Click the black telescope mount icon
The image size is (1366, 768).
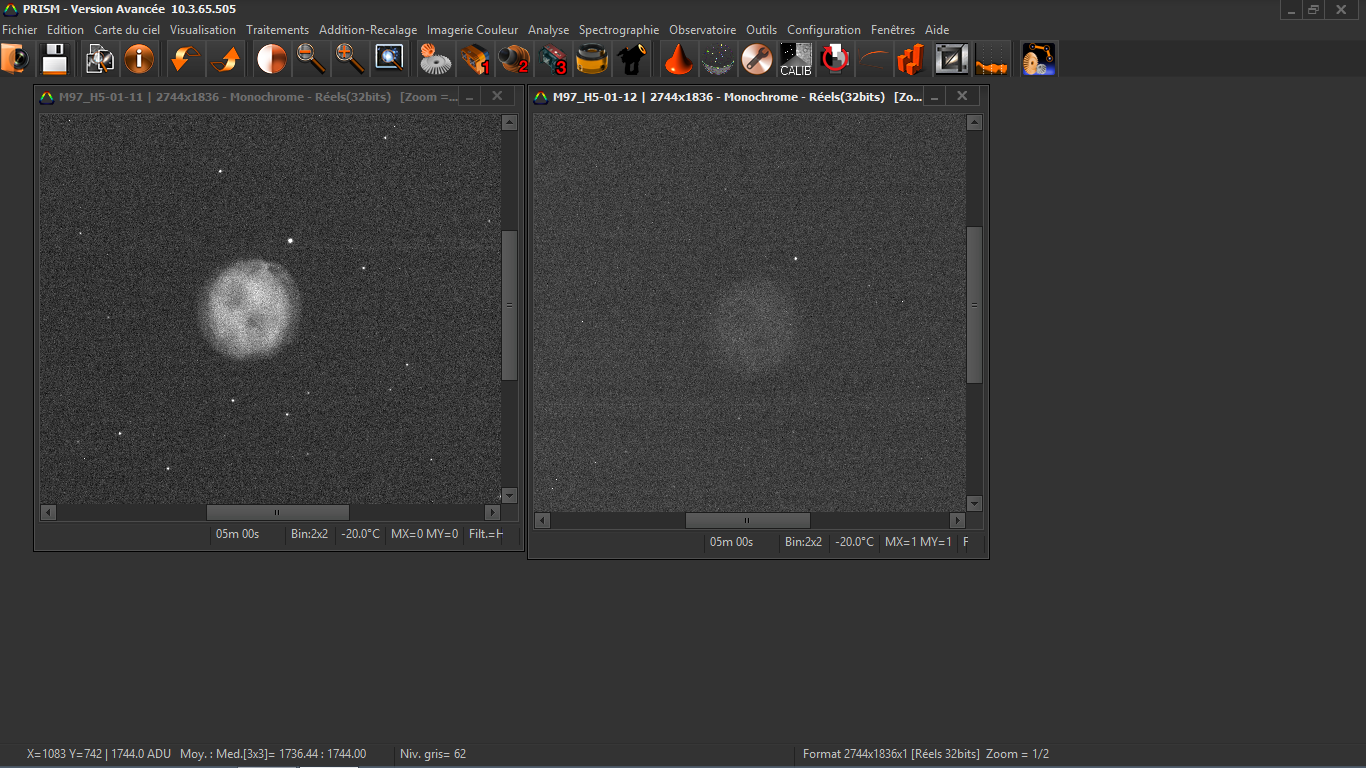tap(631, 60)
